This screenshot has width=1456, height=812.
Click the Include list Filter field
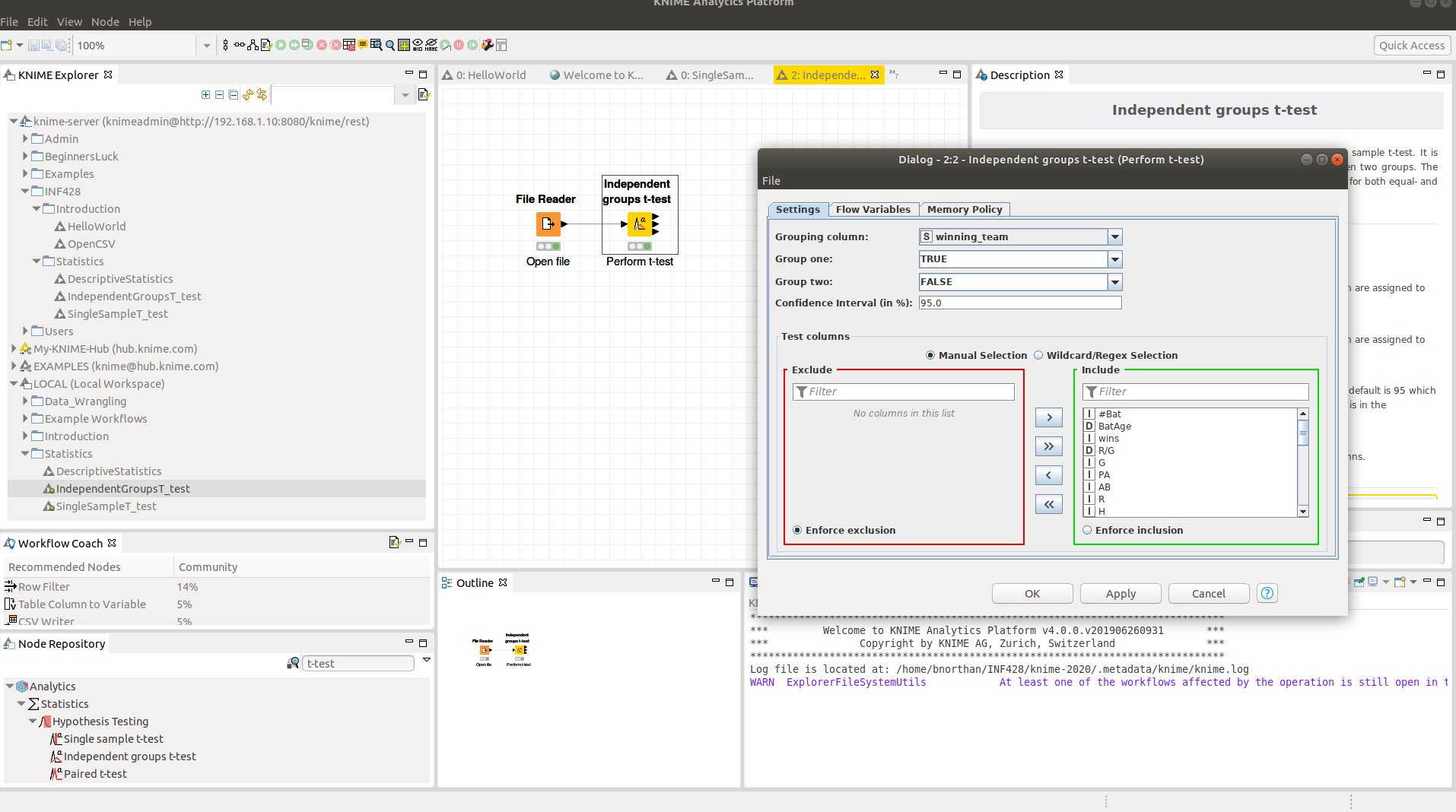tap(1195, 392)
